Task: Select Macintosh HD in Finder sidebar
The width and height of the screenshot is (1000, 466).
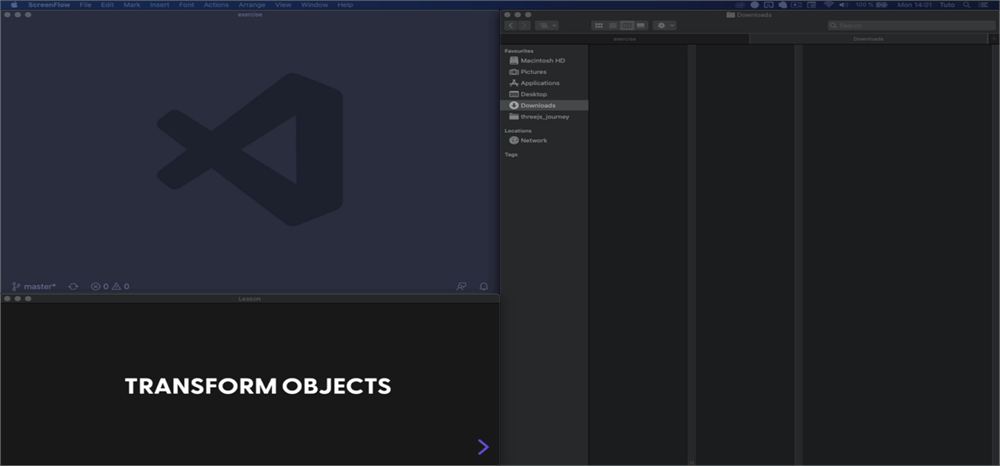Action: (x=544, y=61)
